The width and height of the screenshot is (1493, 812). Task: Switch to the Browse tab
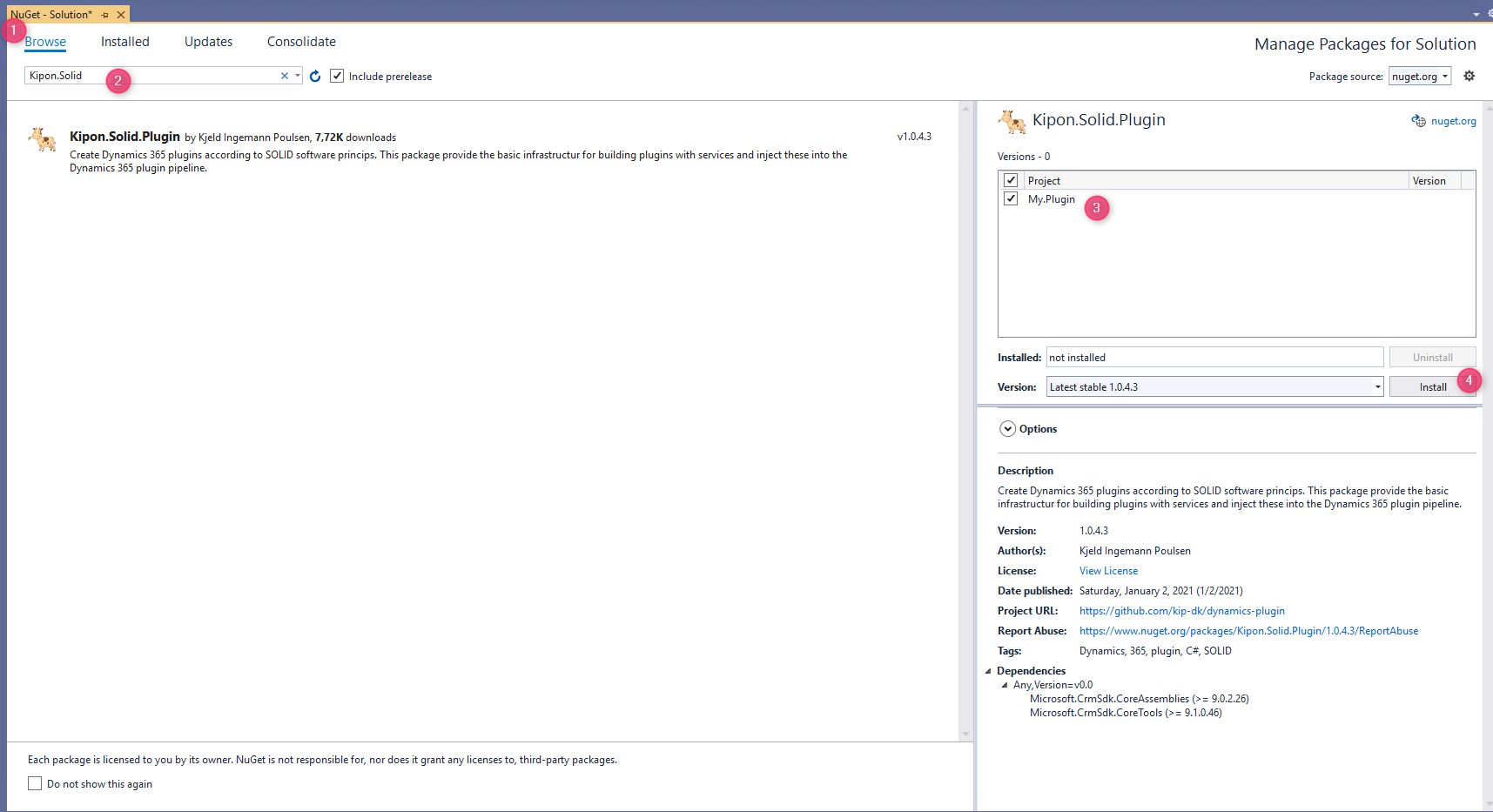click(45, 42)
